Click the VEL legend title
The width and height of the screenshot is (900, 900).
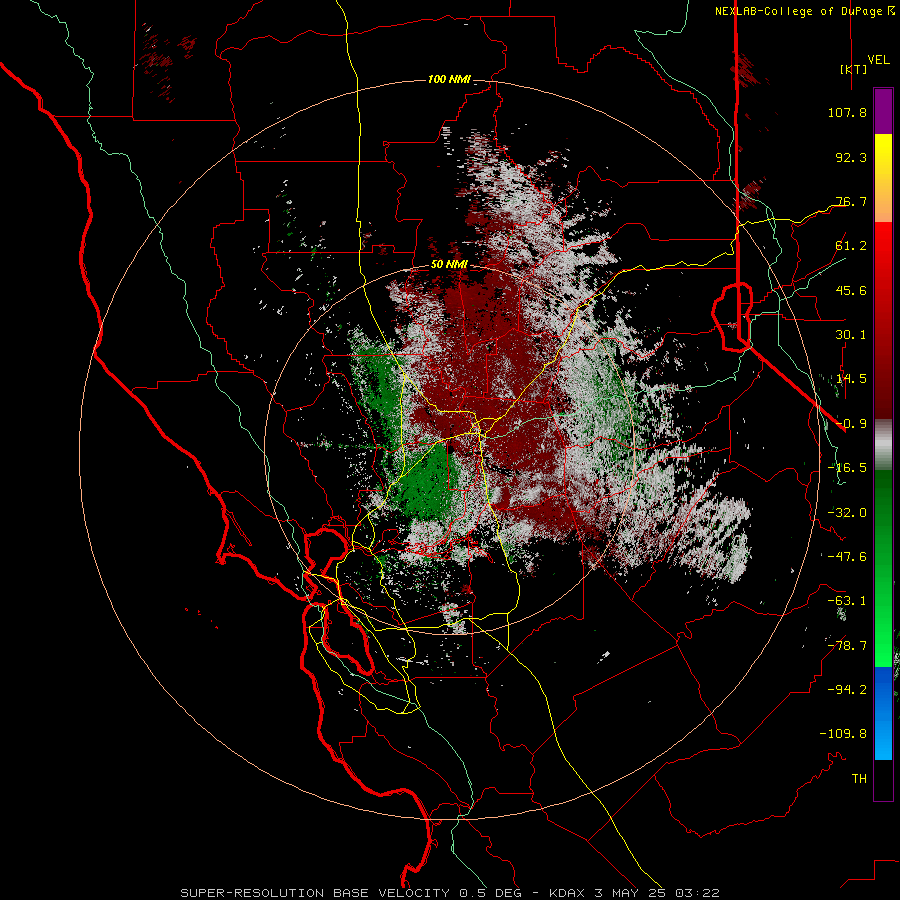tap(878, 60)
